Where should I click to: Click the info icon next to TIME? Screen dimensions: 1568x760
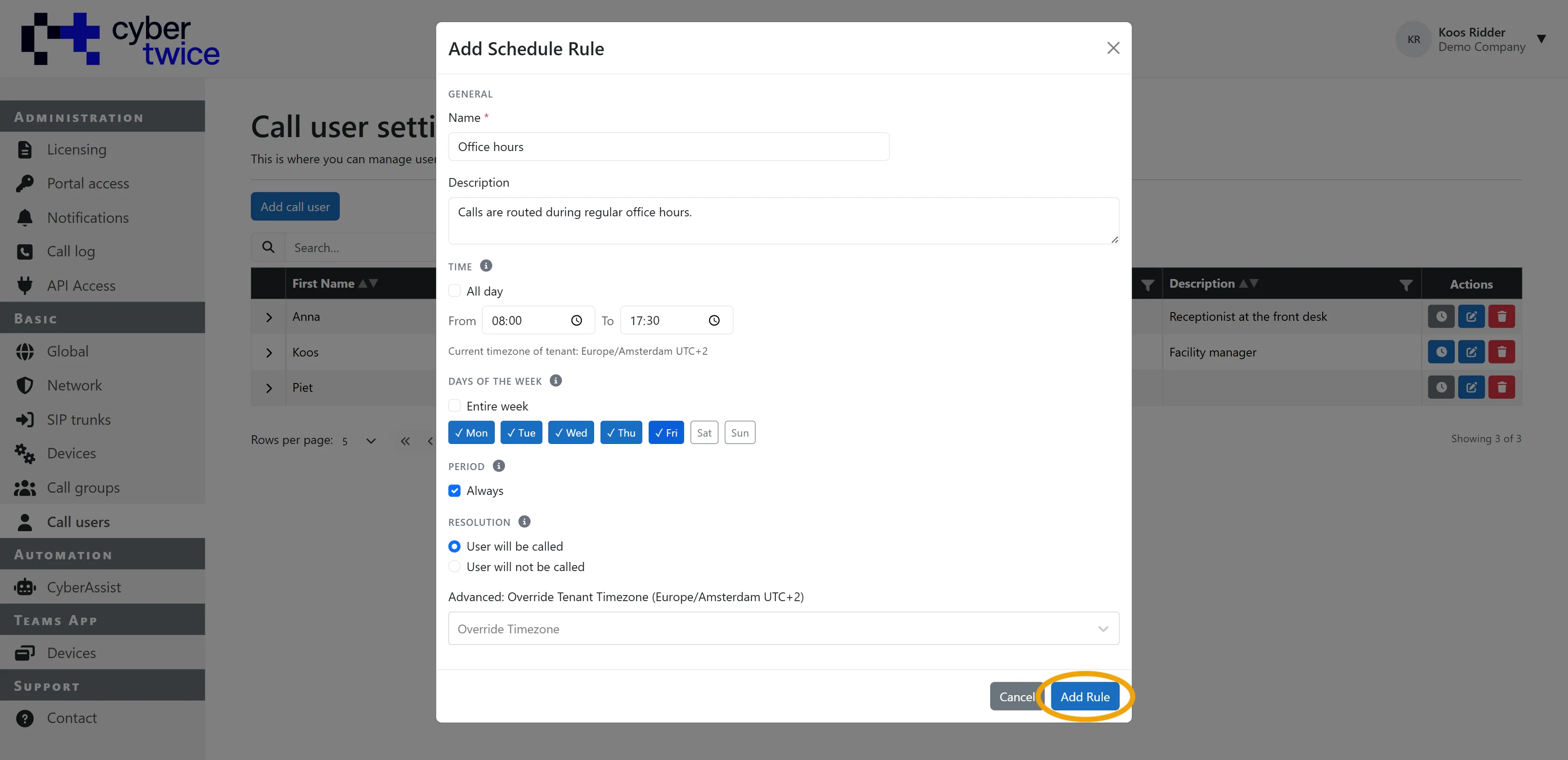click(486, 266)
